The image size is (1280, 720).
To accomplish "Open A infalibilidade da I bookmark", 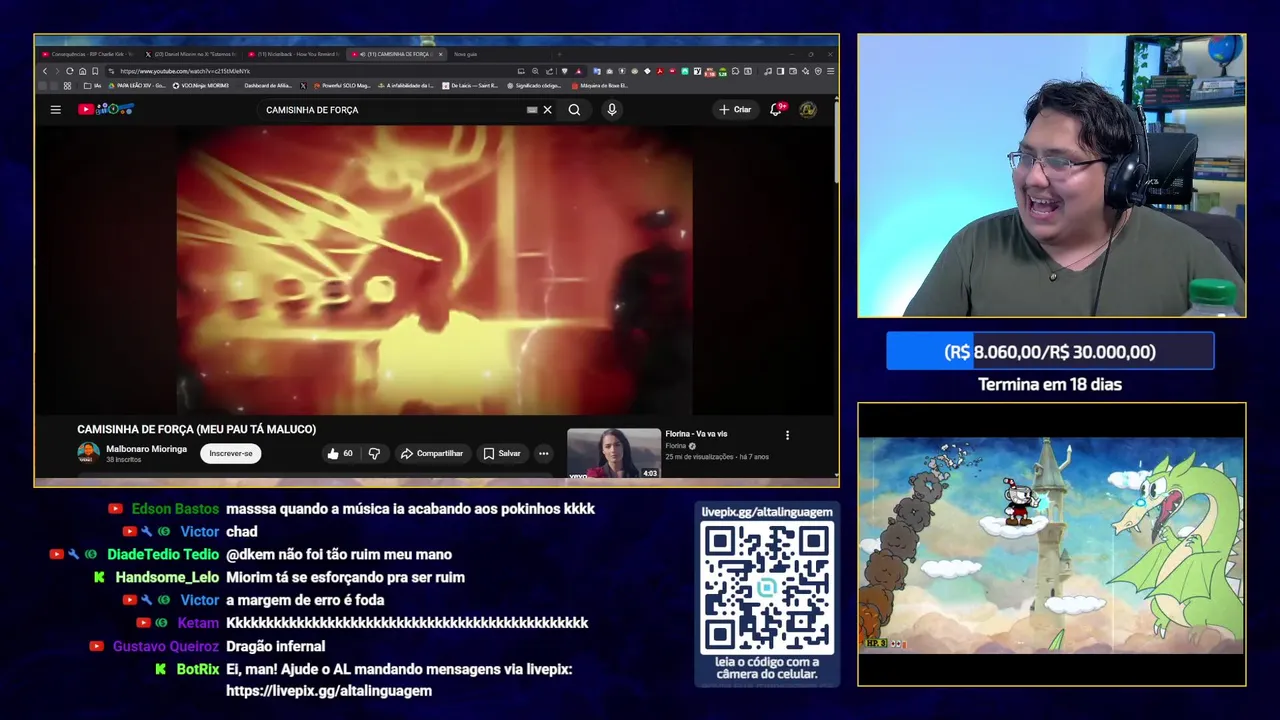I will (x=405, y=86).
